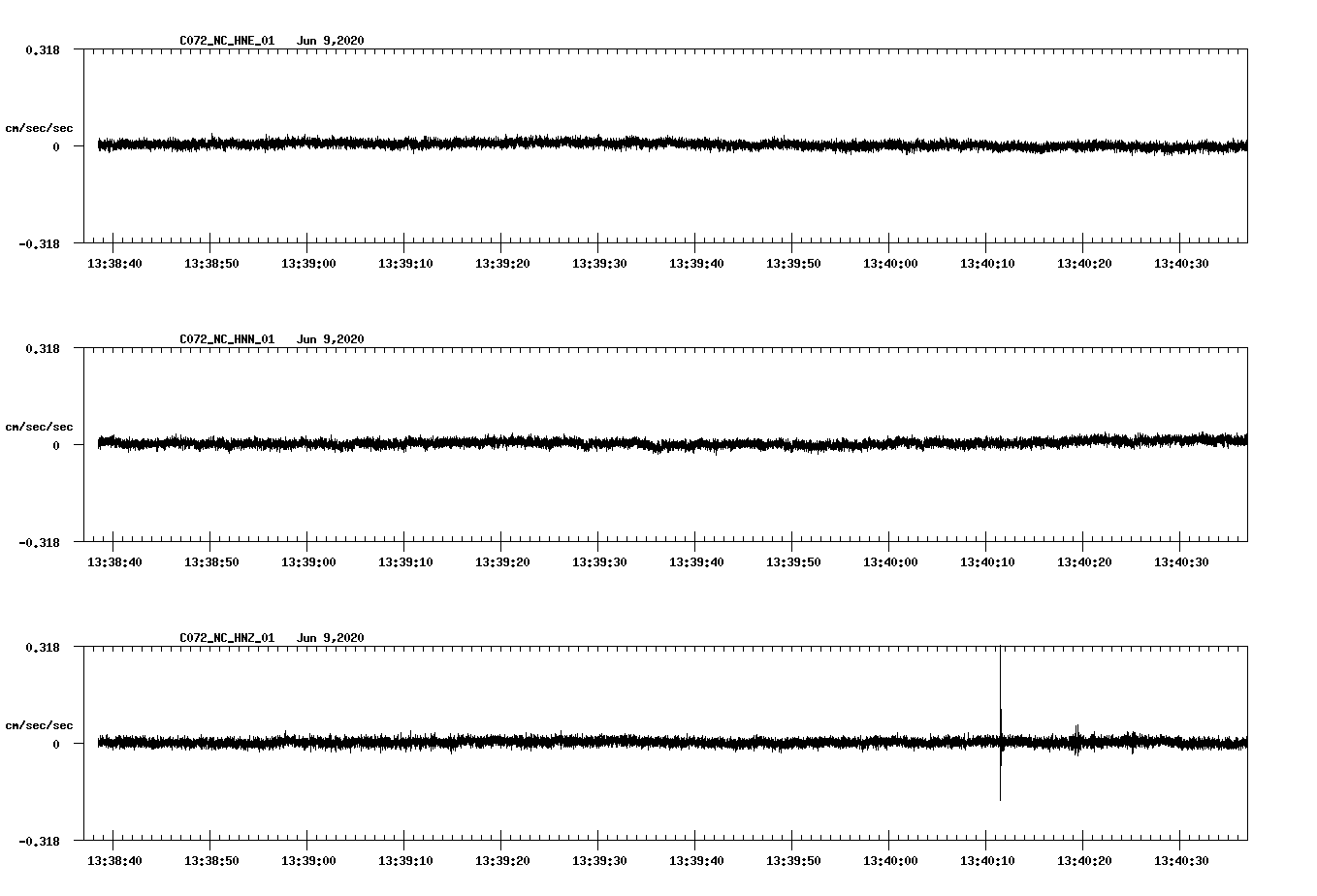The height and width of the screenshot is (896, 1317).
Task: Click the C072_NC_HNE_01 plot title
Action: [x=227, y=41]
